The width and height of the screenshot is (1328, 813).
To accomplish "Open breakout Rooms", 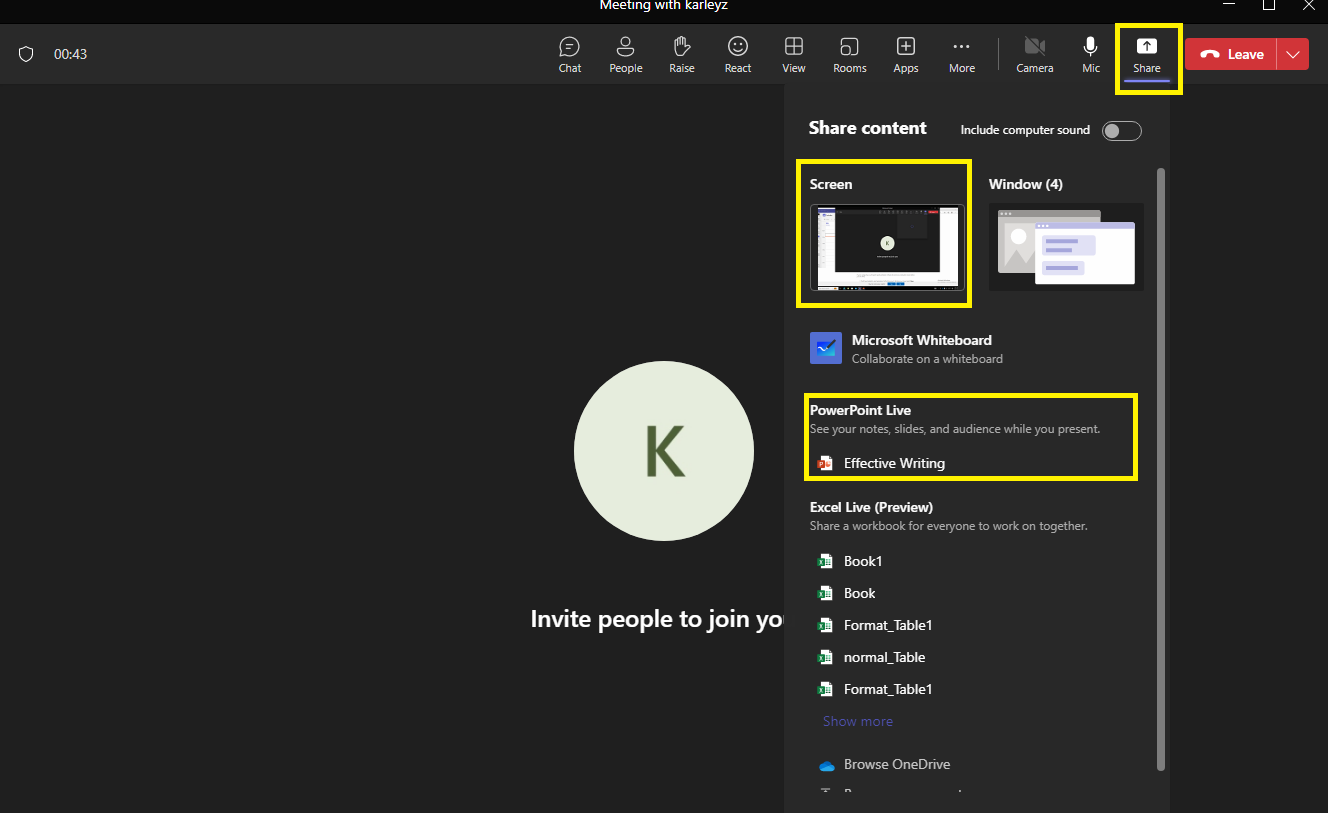I will point(850,55).
